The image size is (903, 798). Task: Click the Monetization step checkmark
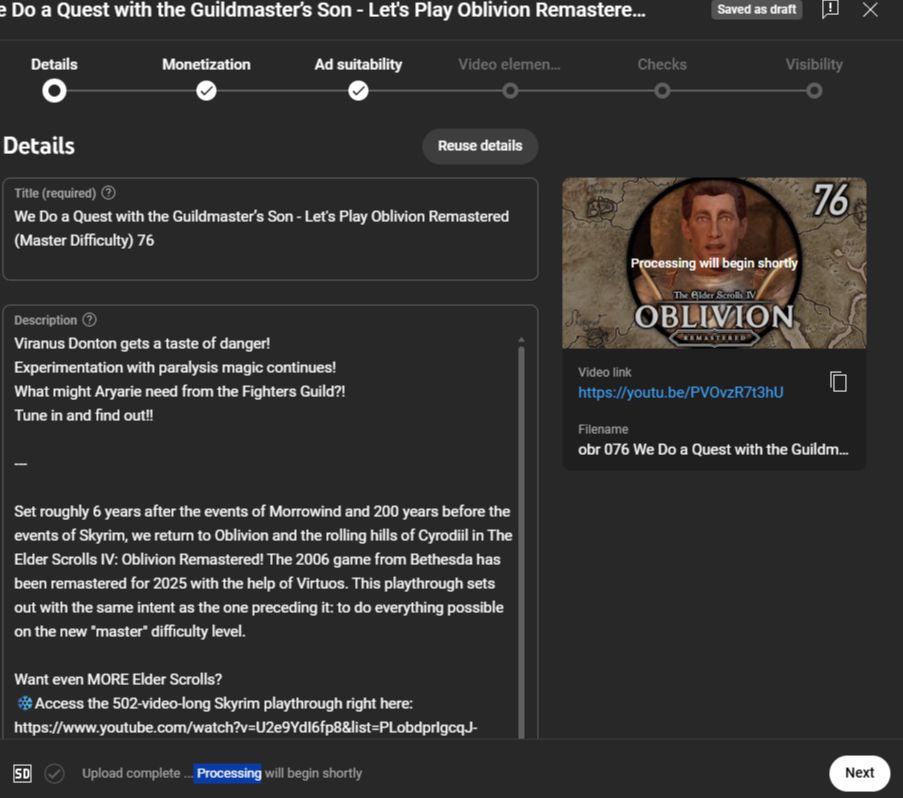point(206,91)
